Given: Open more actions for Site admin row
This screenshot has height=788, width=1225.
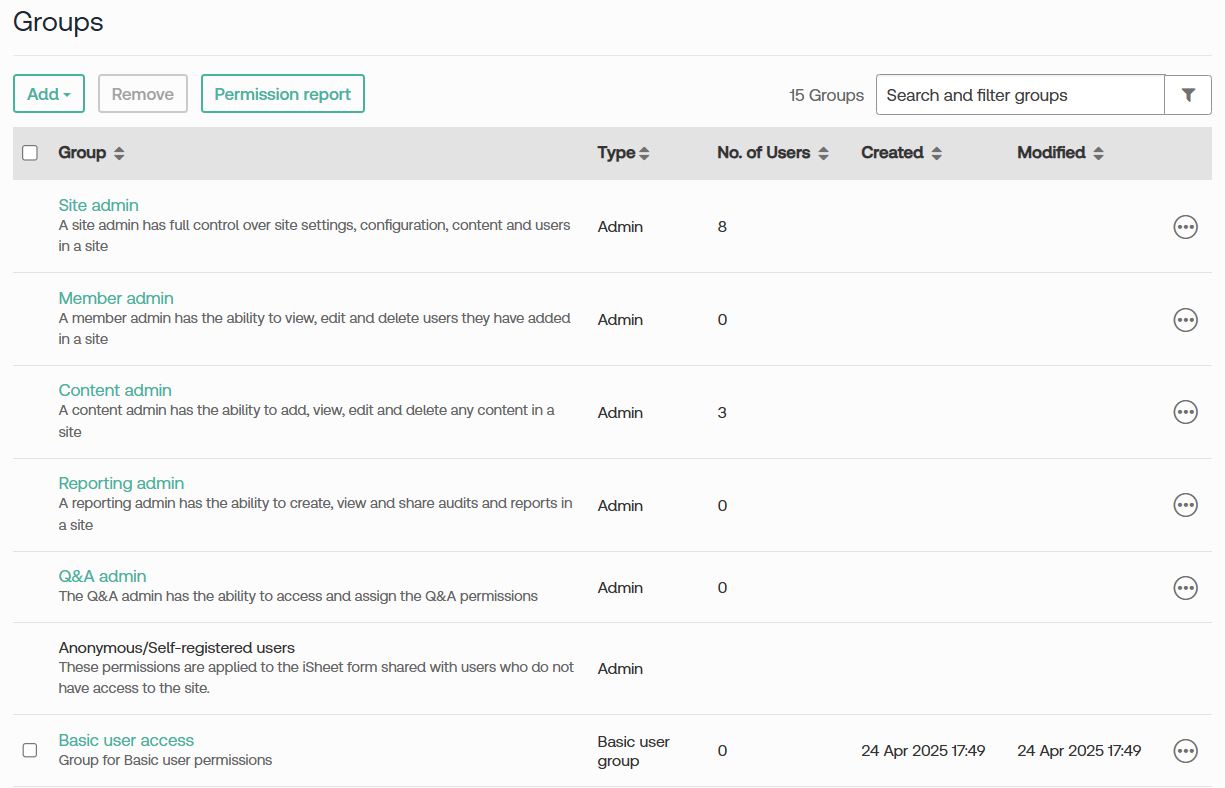Looking at the screenshot, I should tap(1185, 227).
